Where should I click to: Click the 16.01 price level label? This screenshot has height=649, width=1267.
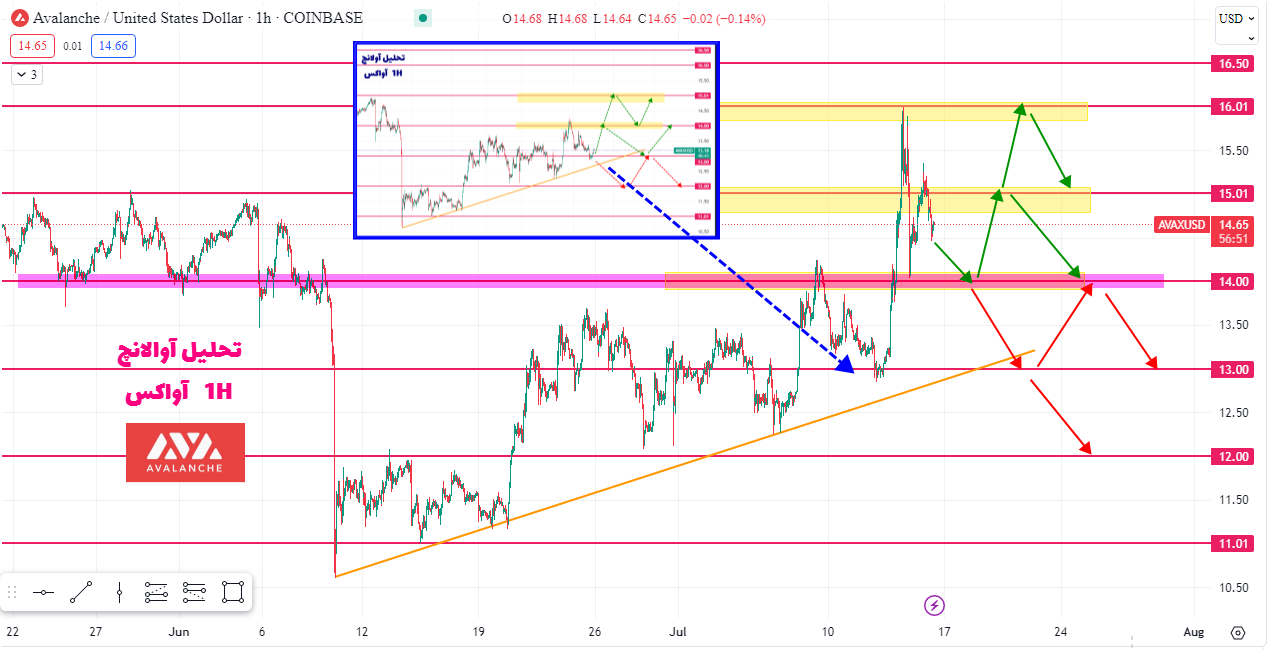(x=1232, y=106)
